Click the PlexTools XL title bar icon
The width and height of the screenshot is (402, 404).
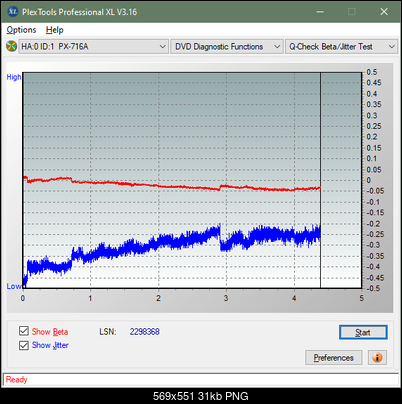pos(13,12)
